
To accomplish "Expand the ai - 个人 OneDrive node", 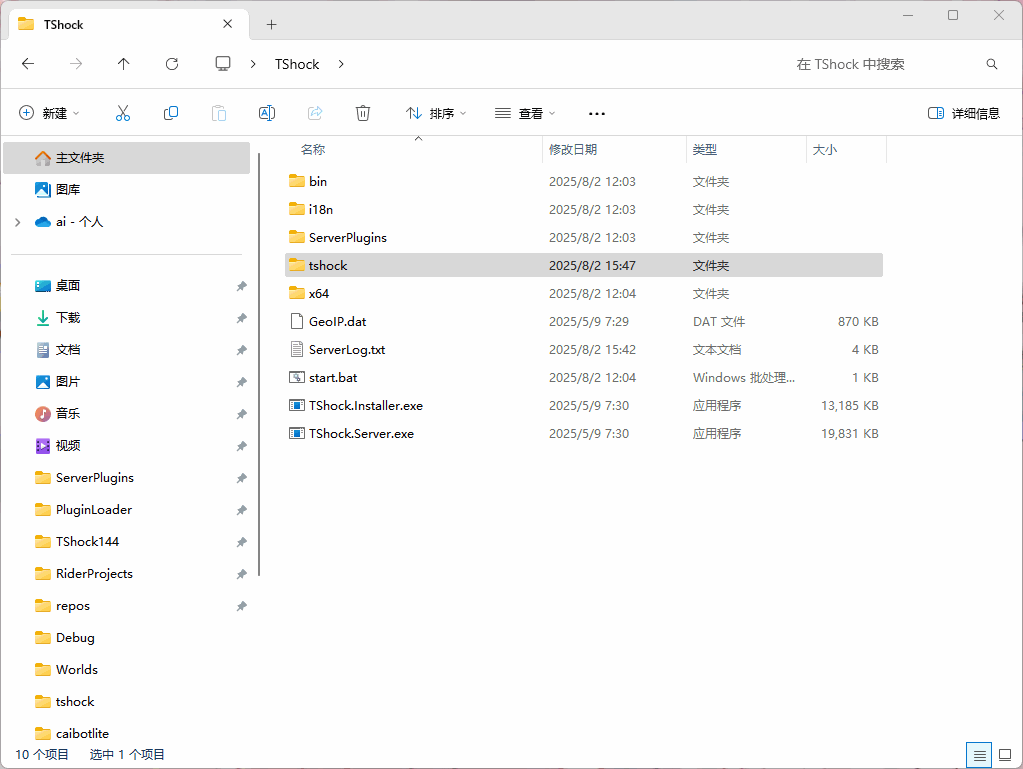I will point(18,222).
